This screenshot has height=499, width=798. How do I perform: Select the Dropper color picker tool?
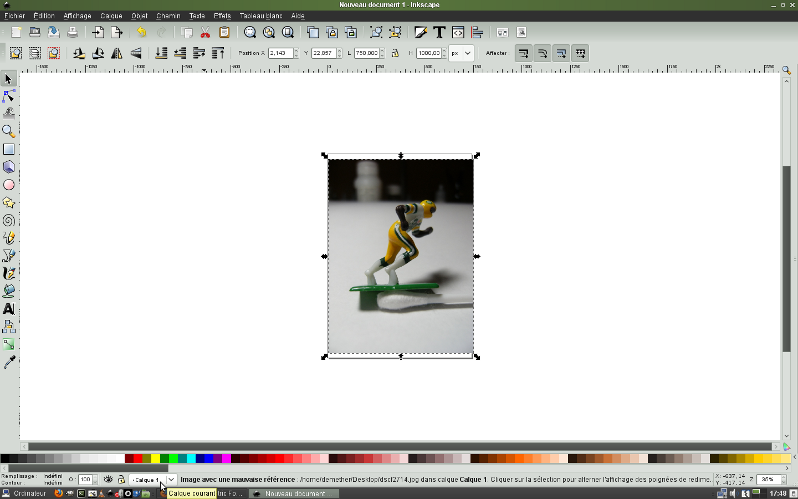[9, 362]
